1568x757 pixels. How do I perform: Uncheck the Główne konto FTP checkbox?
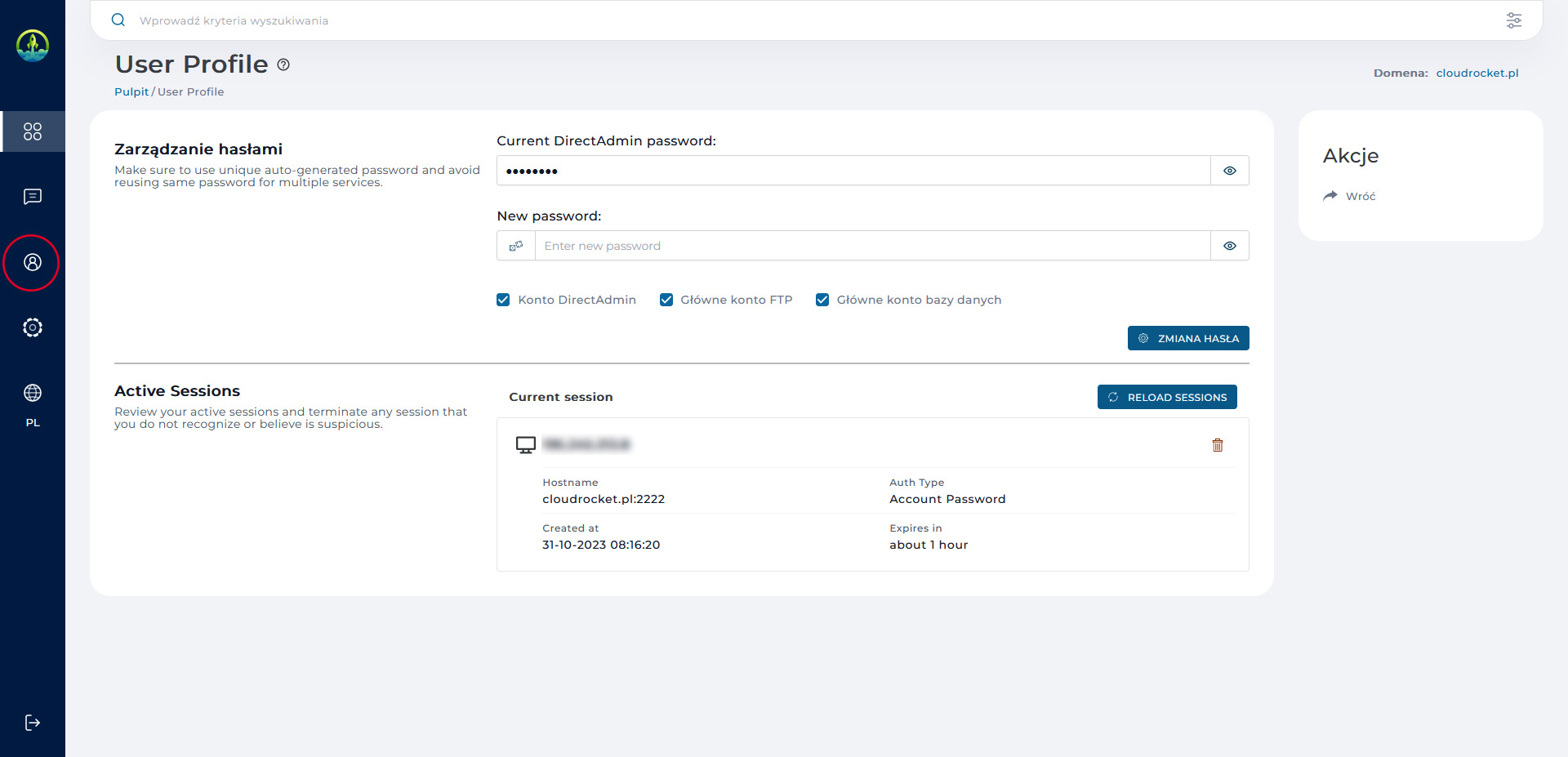666,300
